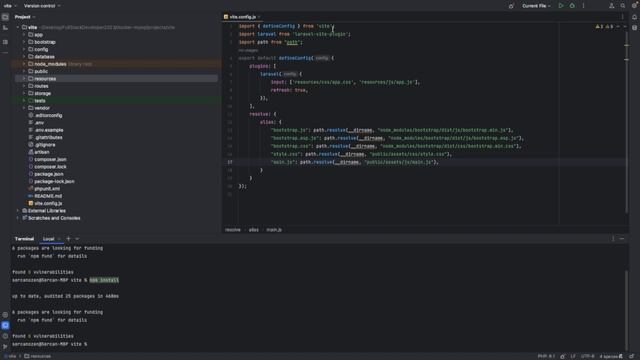
Task: Open artisan file in tree
Action: tap(42, 152)
